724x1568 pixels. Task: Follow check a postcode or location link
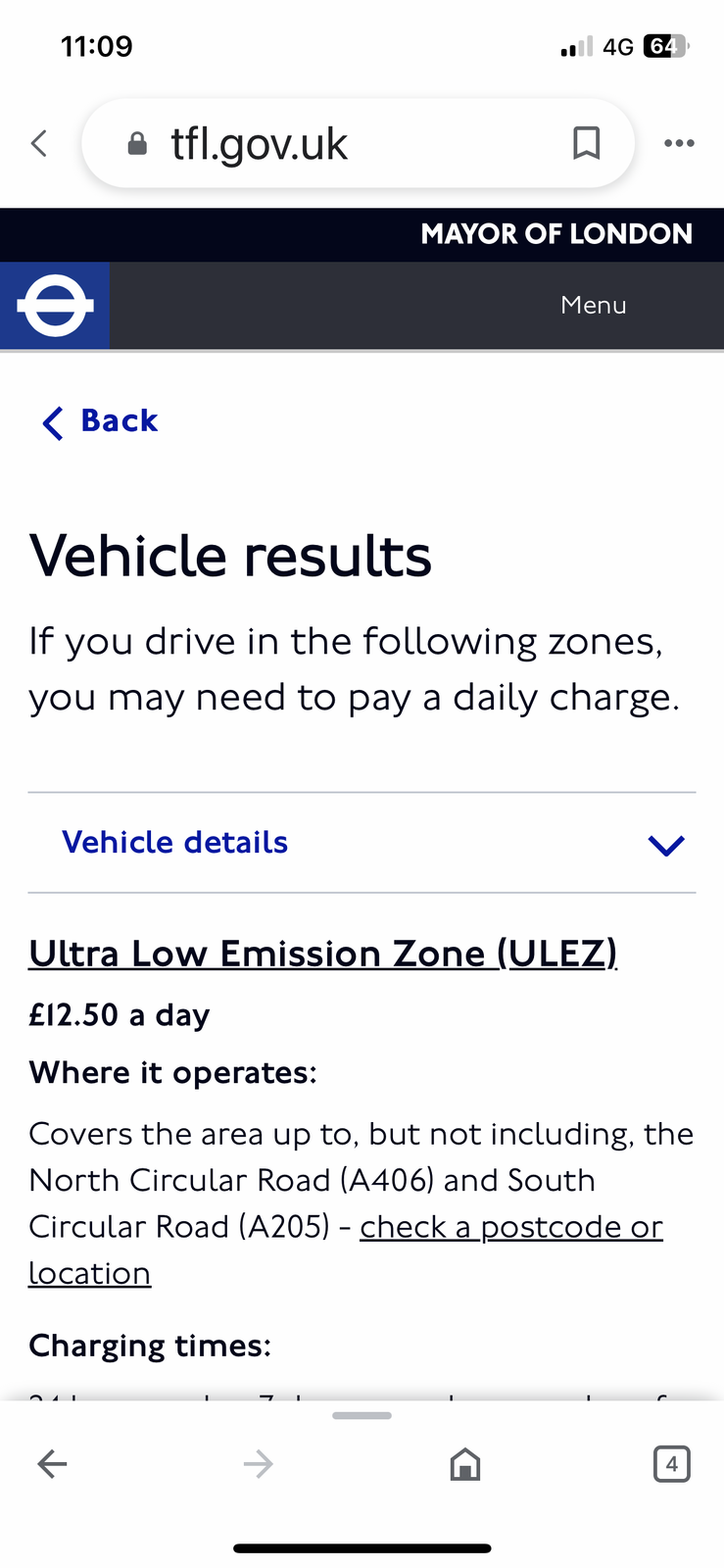pyautogui.click(x=346, y=1249)
